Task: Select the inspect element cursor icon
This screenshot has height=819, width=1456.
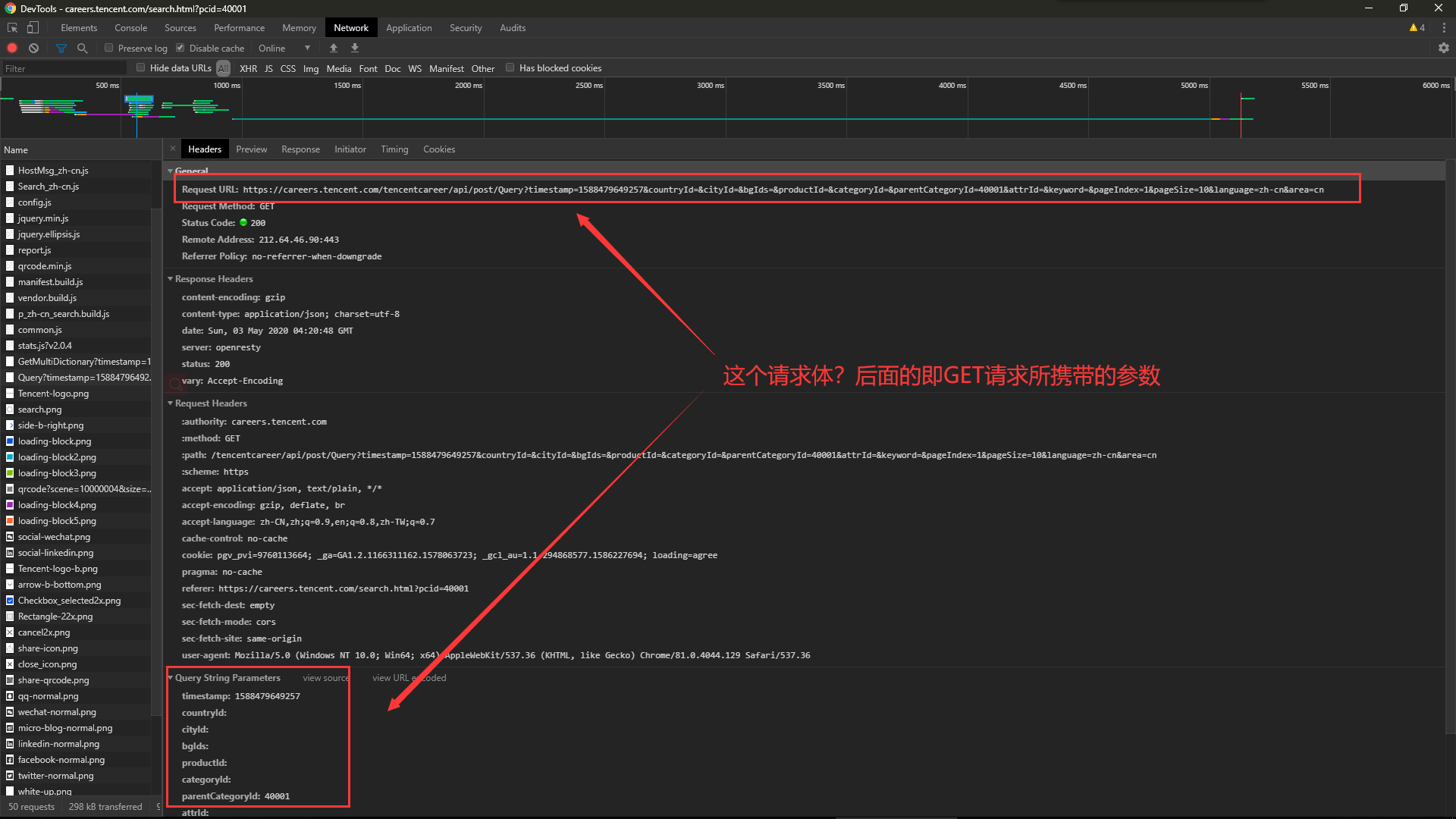Action: click(x=12, y=28)
